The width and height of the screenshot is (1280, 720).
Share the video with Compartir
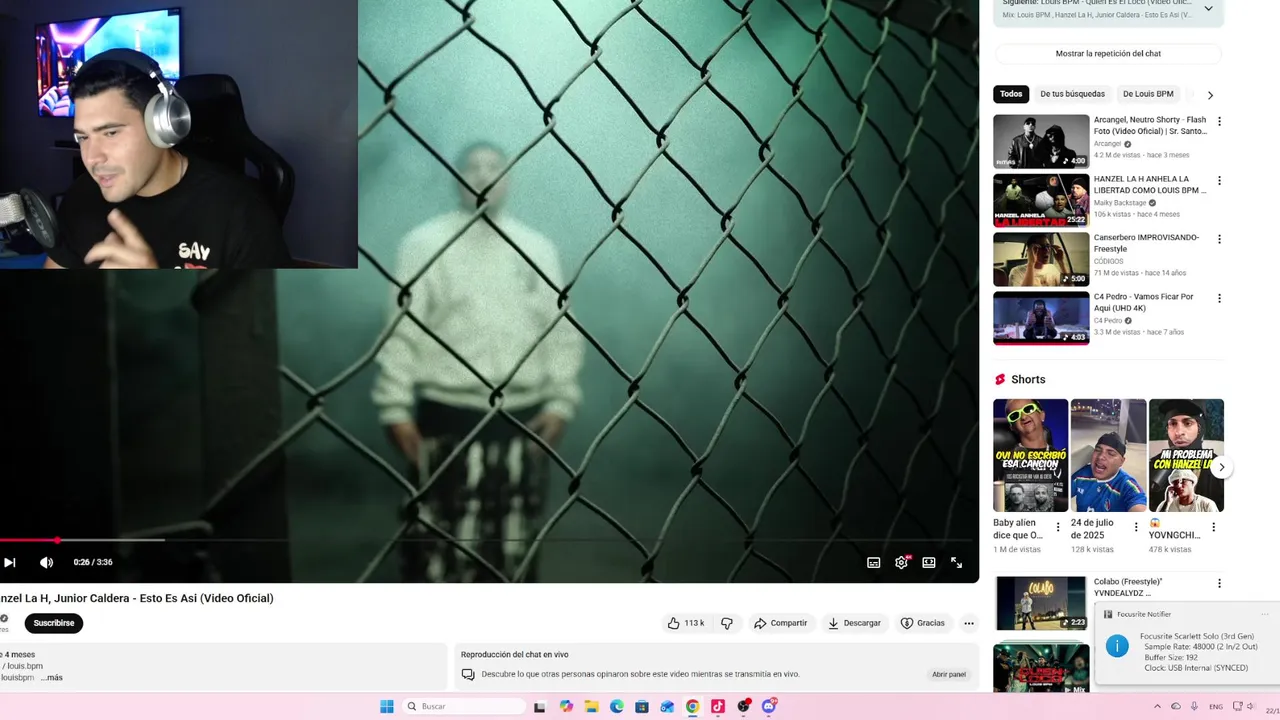coord(780,623)
